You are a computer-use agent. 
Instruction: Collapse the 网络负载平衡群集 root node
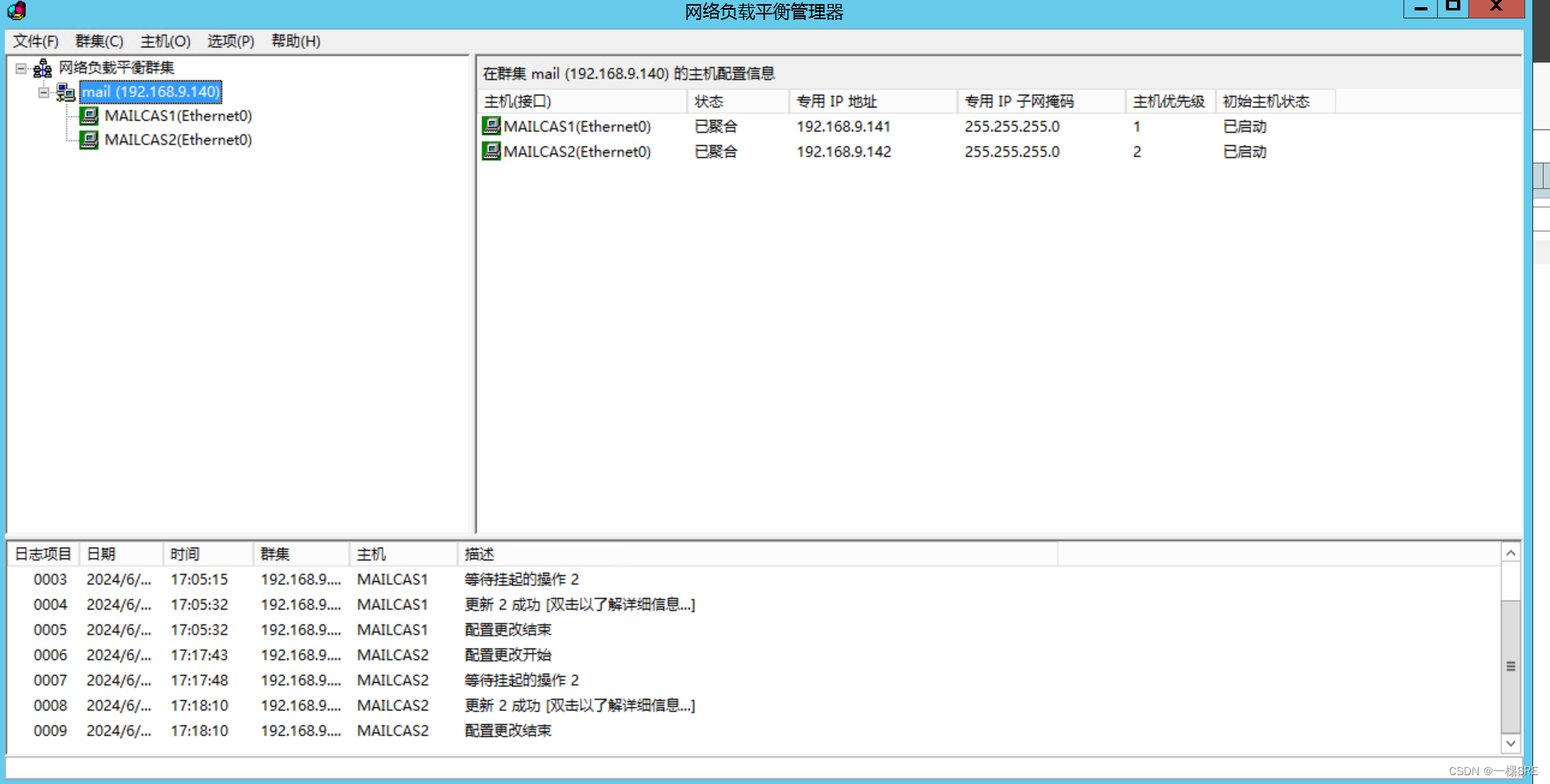point(22,68)
